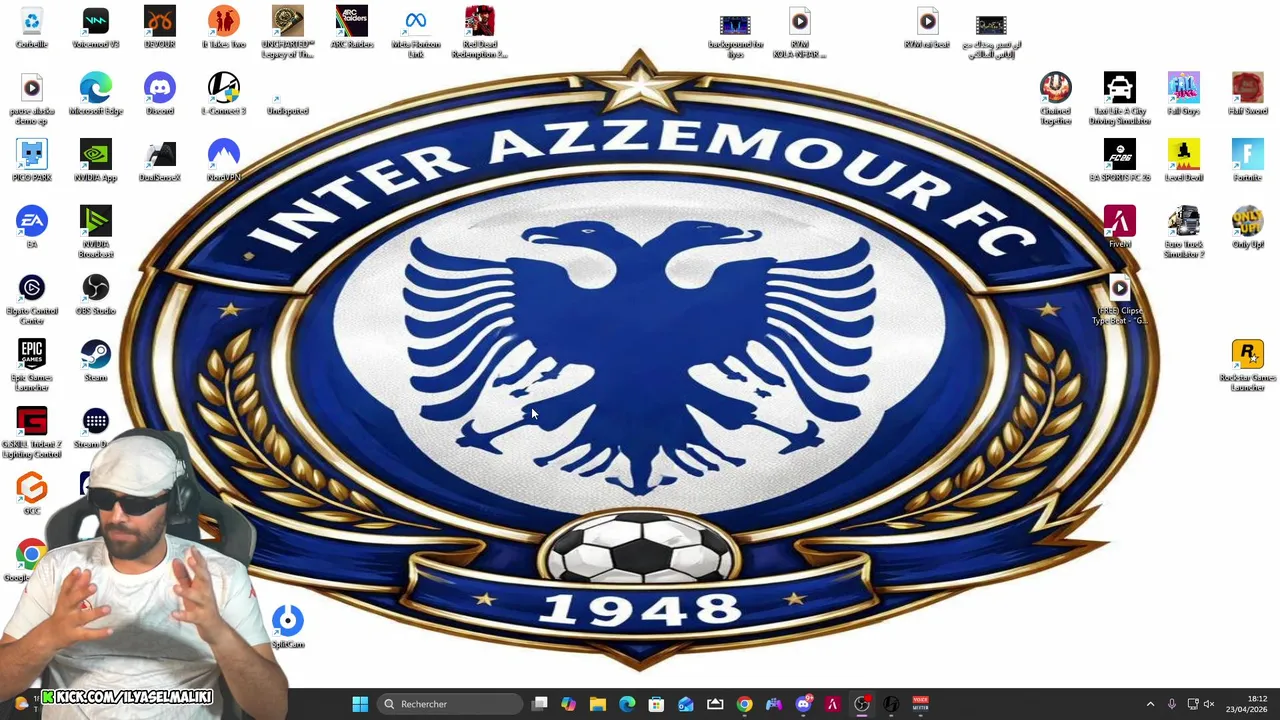
Task: Open Task View from the taskbar
Action: click(539, 704)
